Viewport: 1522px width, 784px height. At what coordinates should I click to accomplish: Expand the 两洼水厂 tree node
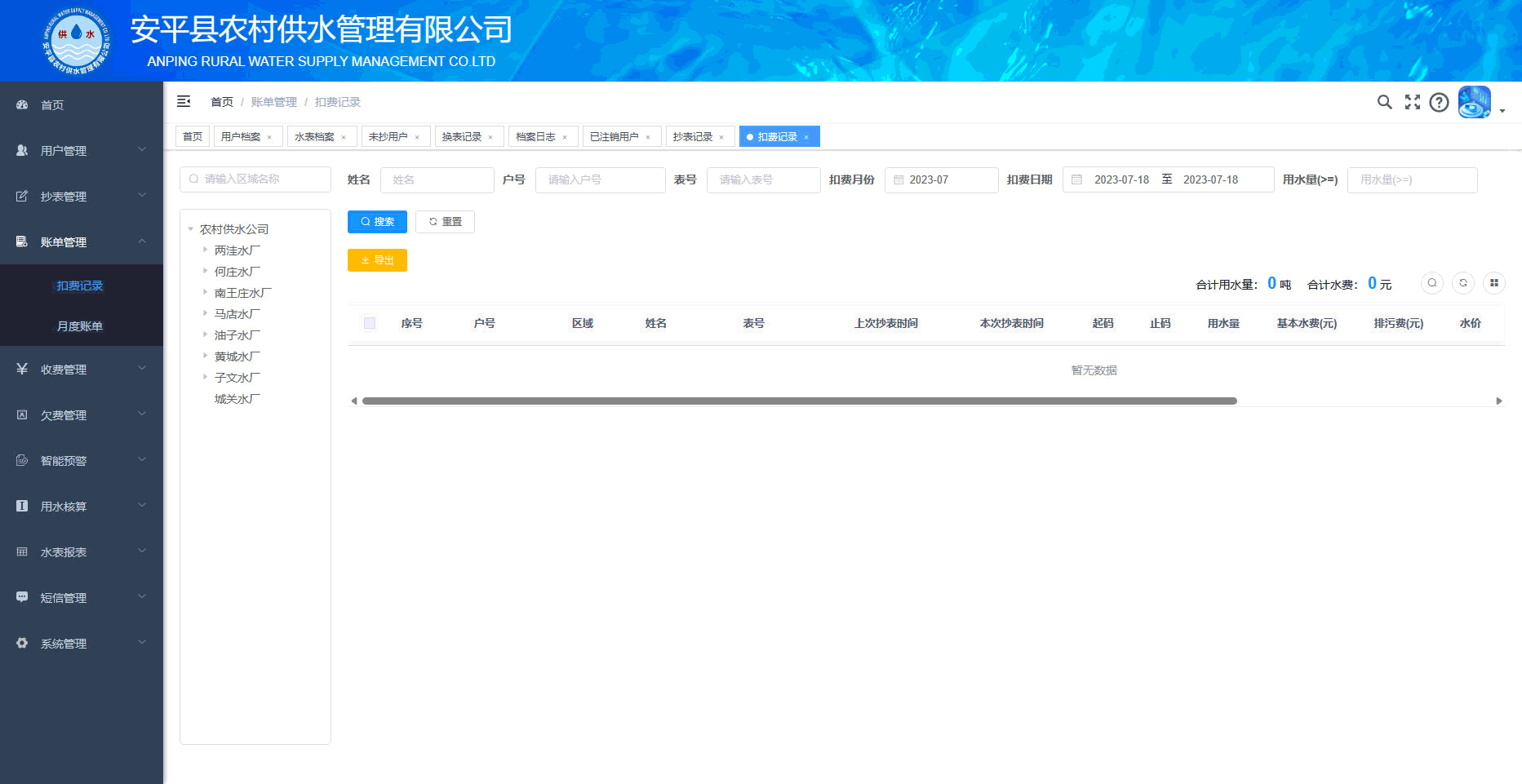point(205,250)
